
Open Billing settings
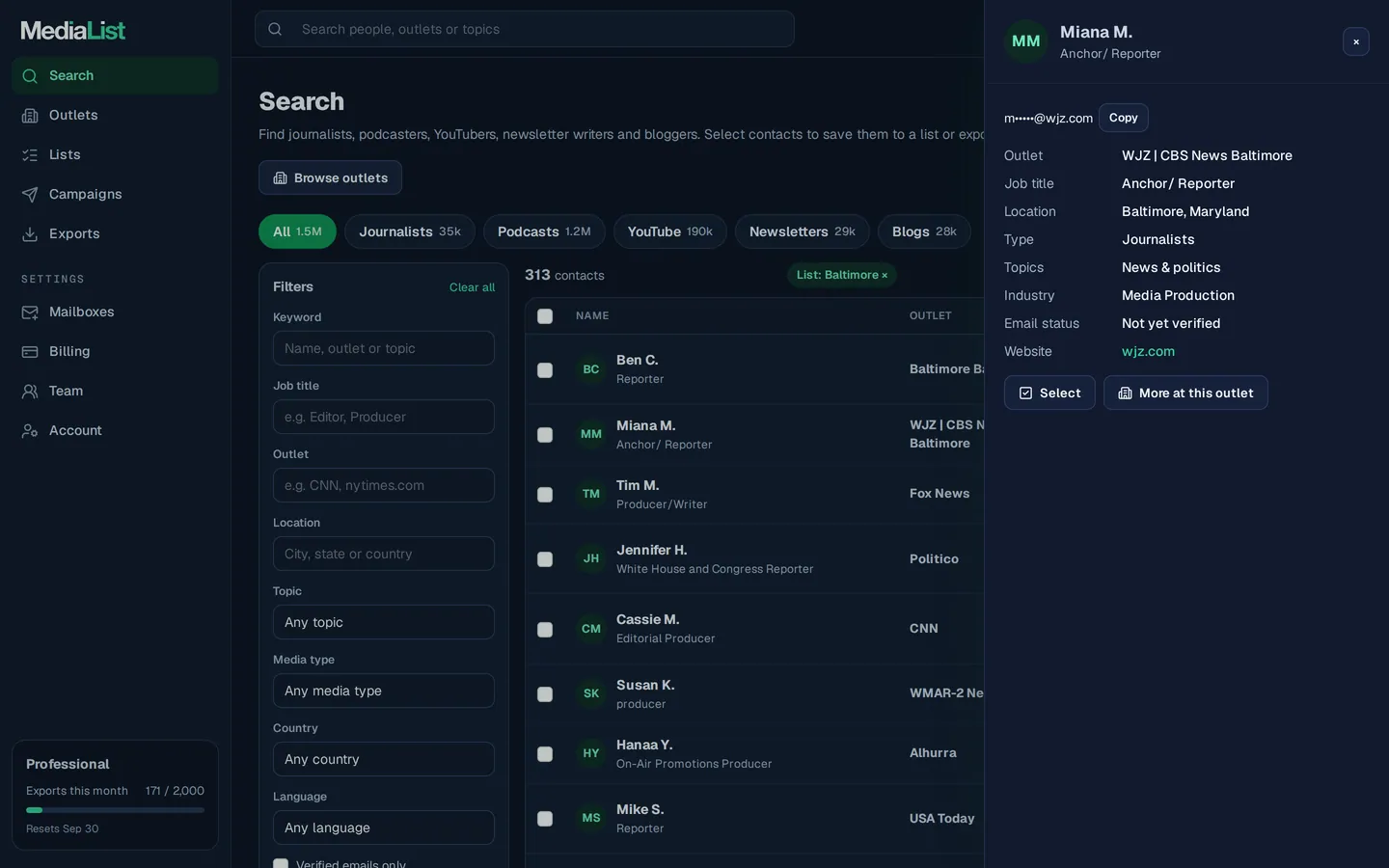(115, 351)
